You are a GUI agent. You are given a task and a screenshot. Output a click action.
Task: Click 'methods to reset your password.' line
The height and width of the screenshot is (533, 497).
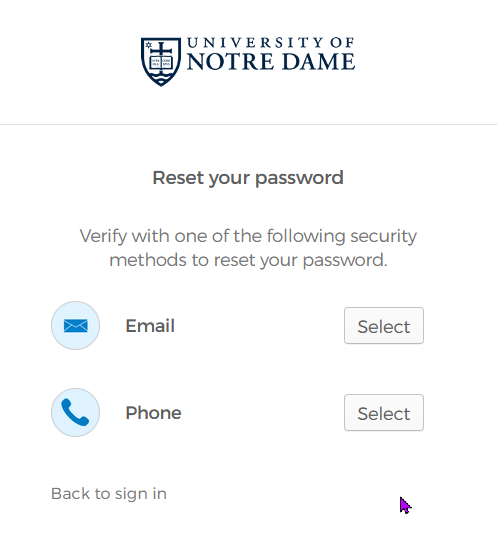248,260
